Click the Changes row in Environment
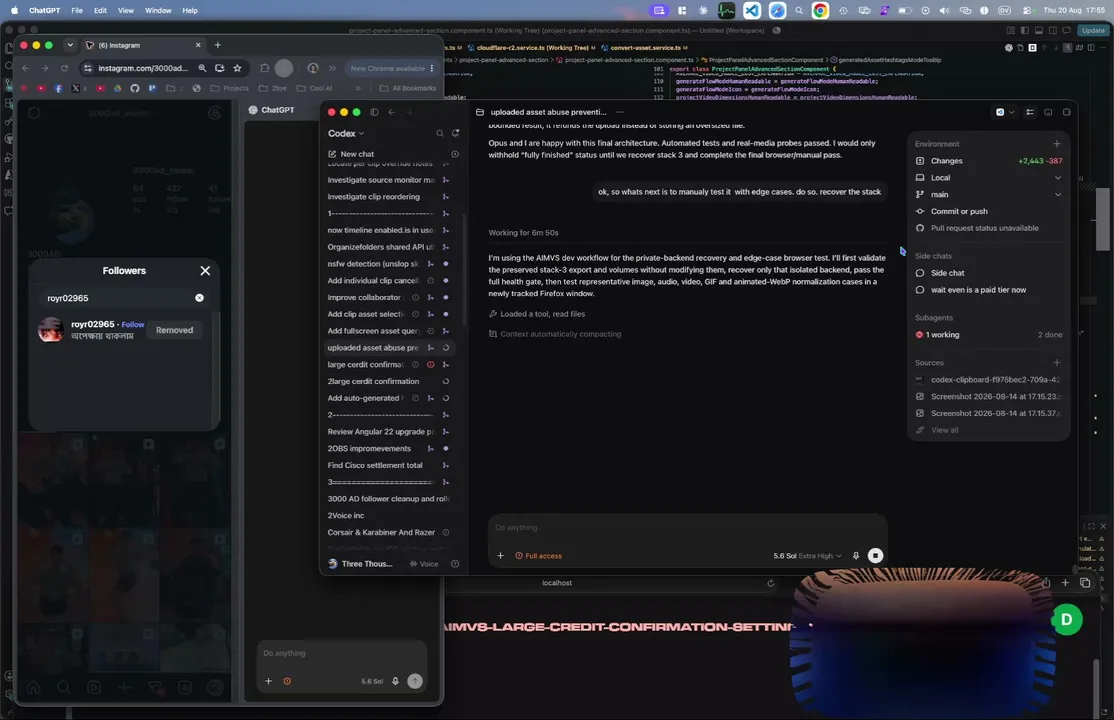The height and width of the screenshot is (720, 1114). coord(988,161)
